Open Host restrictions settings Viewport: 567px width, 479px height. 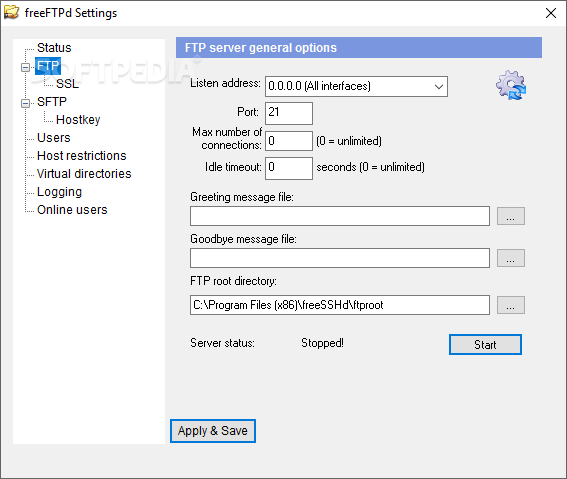[82, 156]
